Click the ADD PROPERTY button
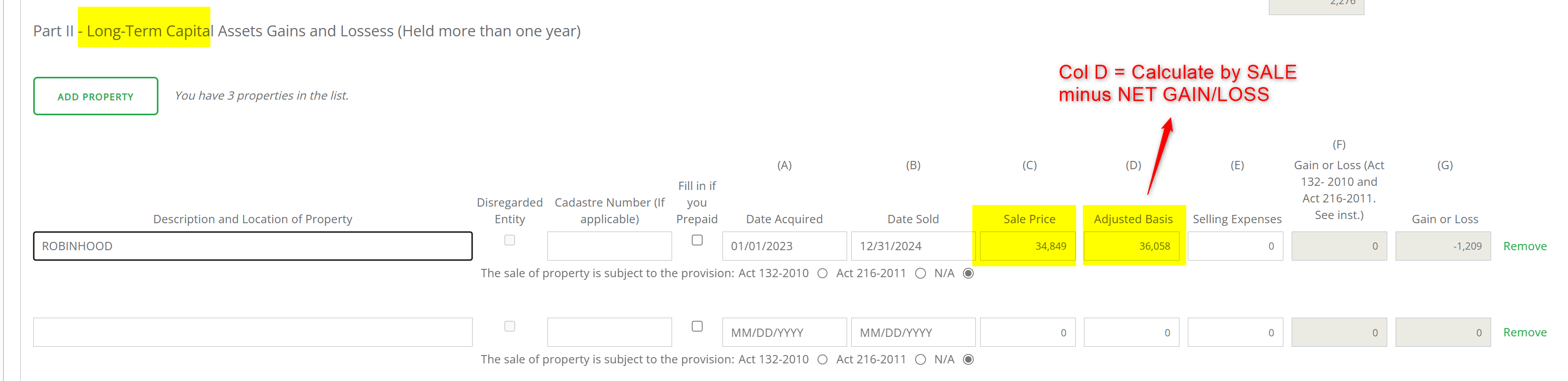 tap(96, 96)
